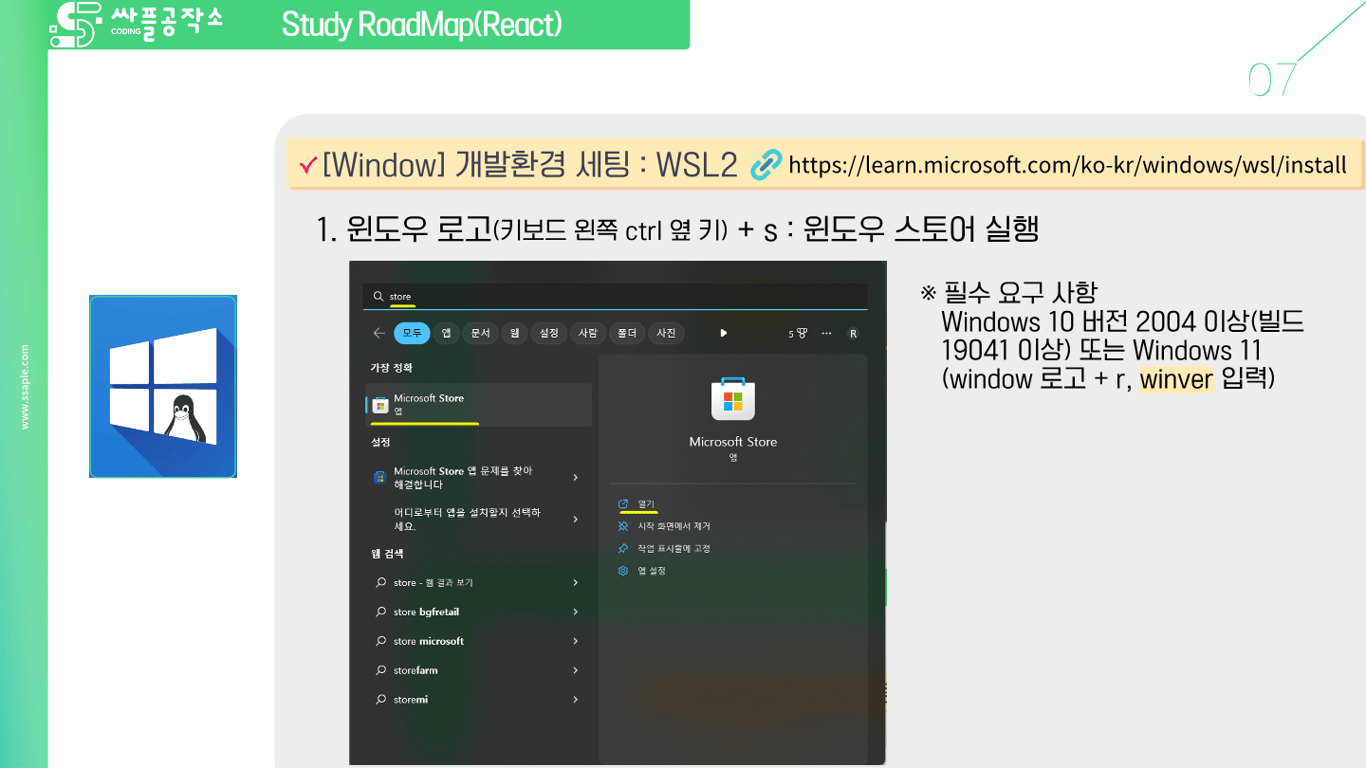Select the 설정 (Settings) filter tab
Screen dimensions: 1366x768
(549, 333)
